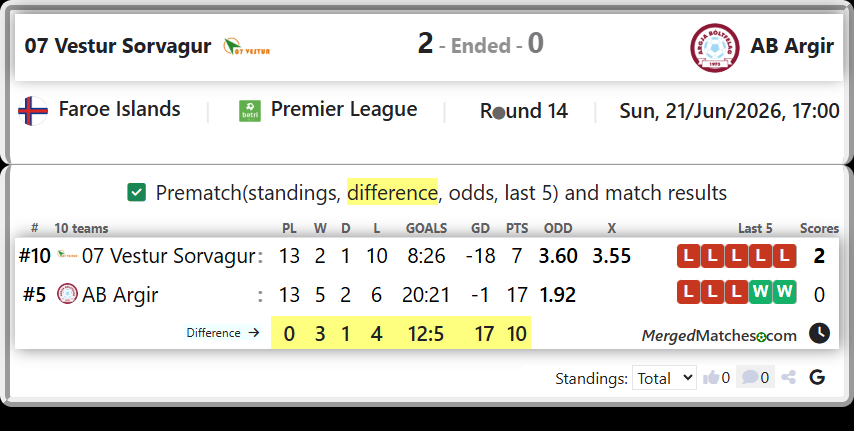Image resolution: width=854 pixels, height=431 pixels.
Task: Click the 07 Vestur logo beside team name
Action: click(247, 47)
